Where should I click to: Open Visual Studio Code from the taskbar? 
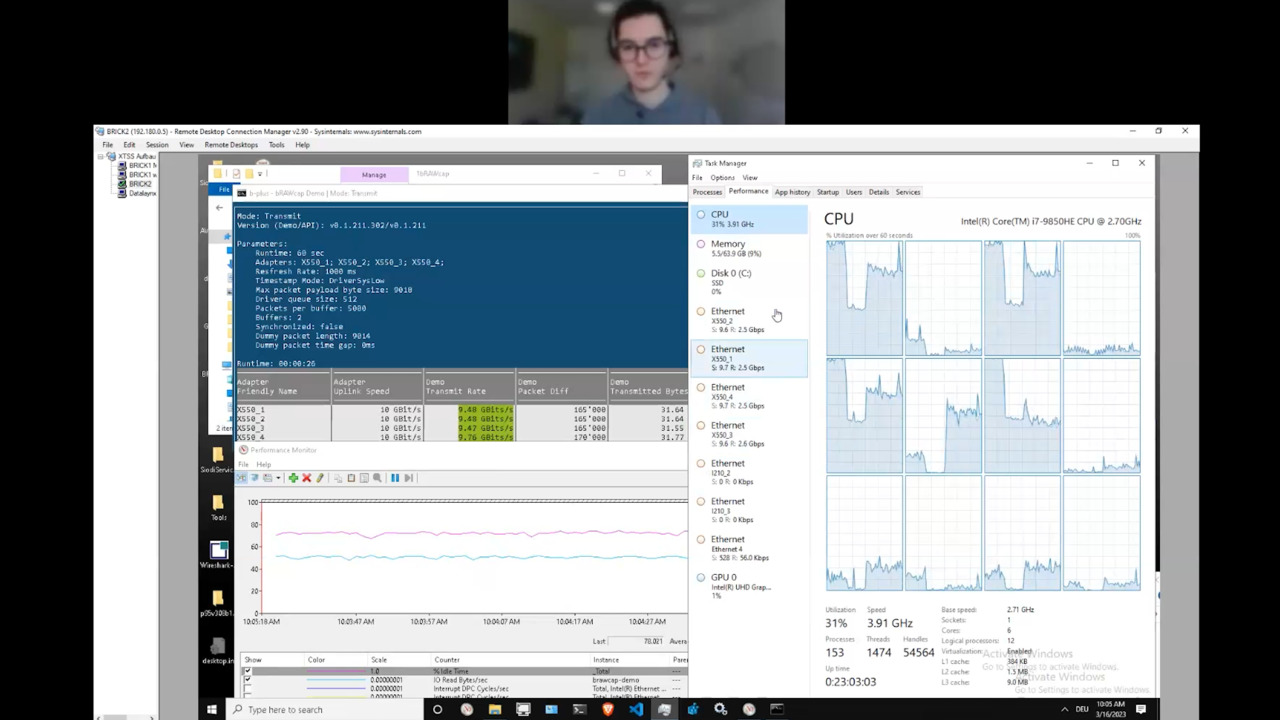pyautogui.click(x=636, y=710)
